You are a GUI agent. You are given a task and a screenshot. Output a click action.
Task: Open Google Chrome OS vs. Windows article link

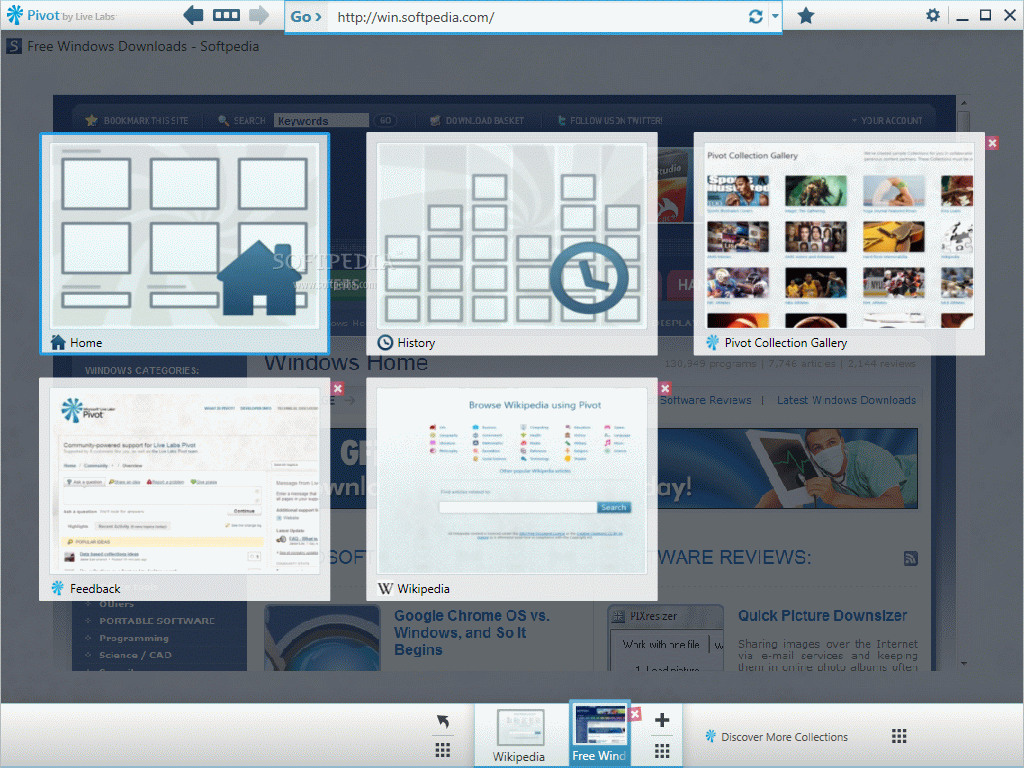pos(472,633)
